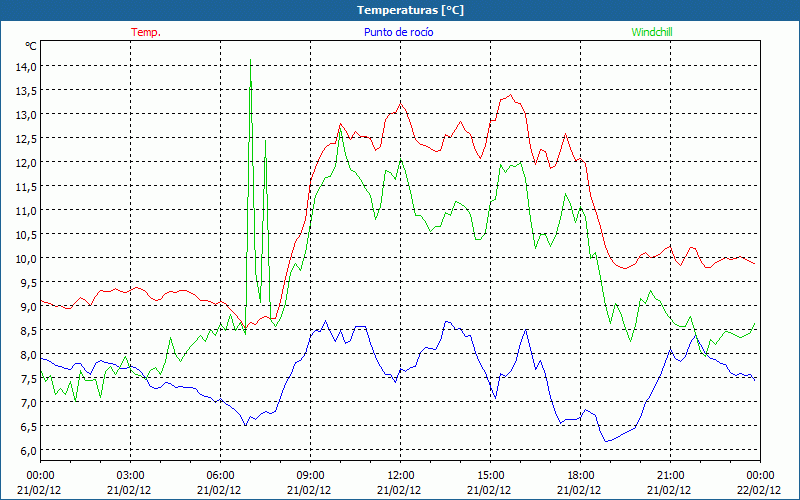Click the 21:00 time axis label
This screenshot has width=800, height=500.
(x=670, y=476)
